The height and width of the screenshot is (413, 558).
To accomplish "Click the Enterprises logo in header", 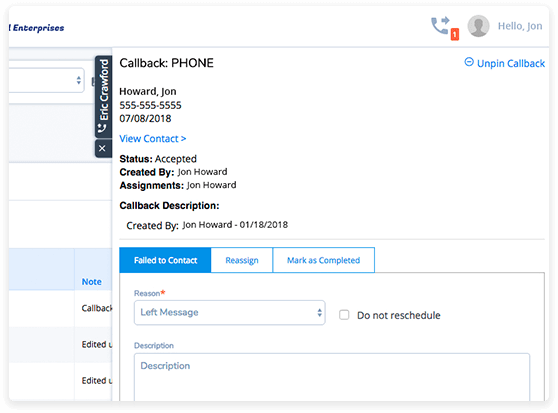I will [37, 28].
